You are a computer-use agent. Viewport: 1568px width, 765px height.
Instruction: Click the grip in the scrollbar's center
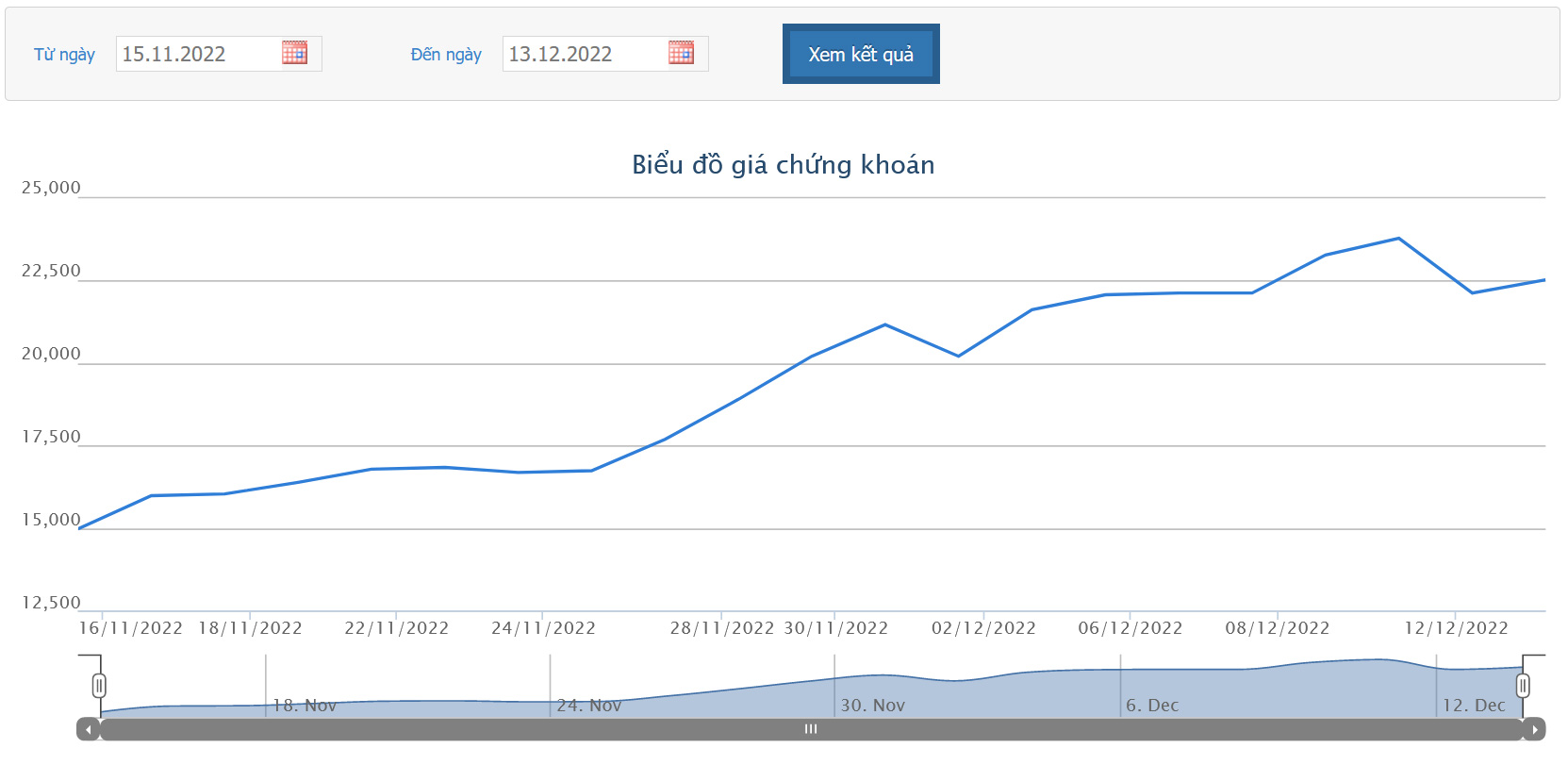pyautogui.click(x=811, y=729)
